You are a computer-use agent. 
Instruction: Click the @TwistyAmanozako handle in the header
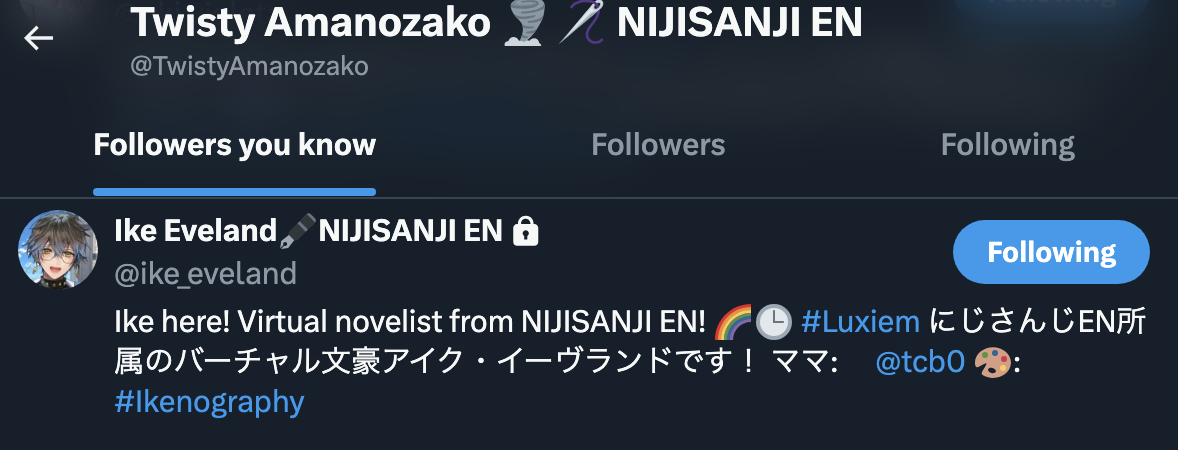(249, 66)
